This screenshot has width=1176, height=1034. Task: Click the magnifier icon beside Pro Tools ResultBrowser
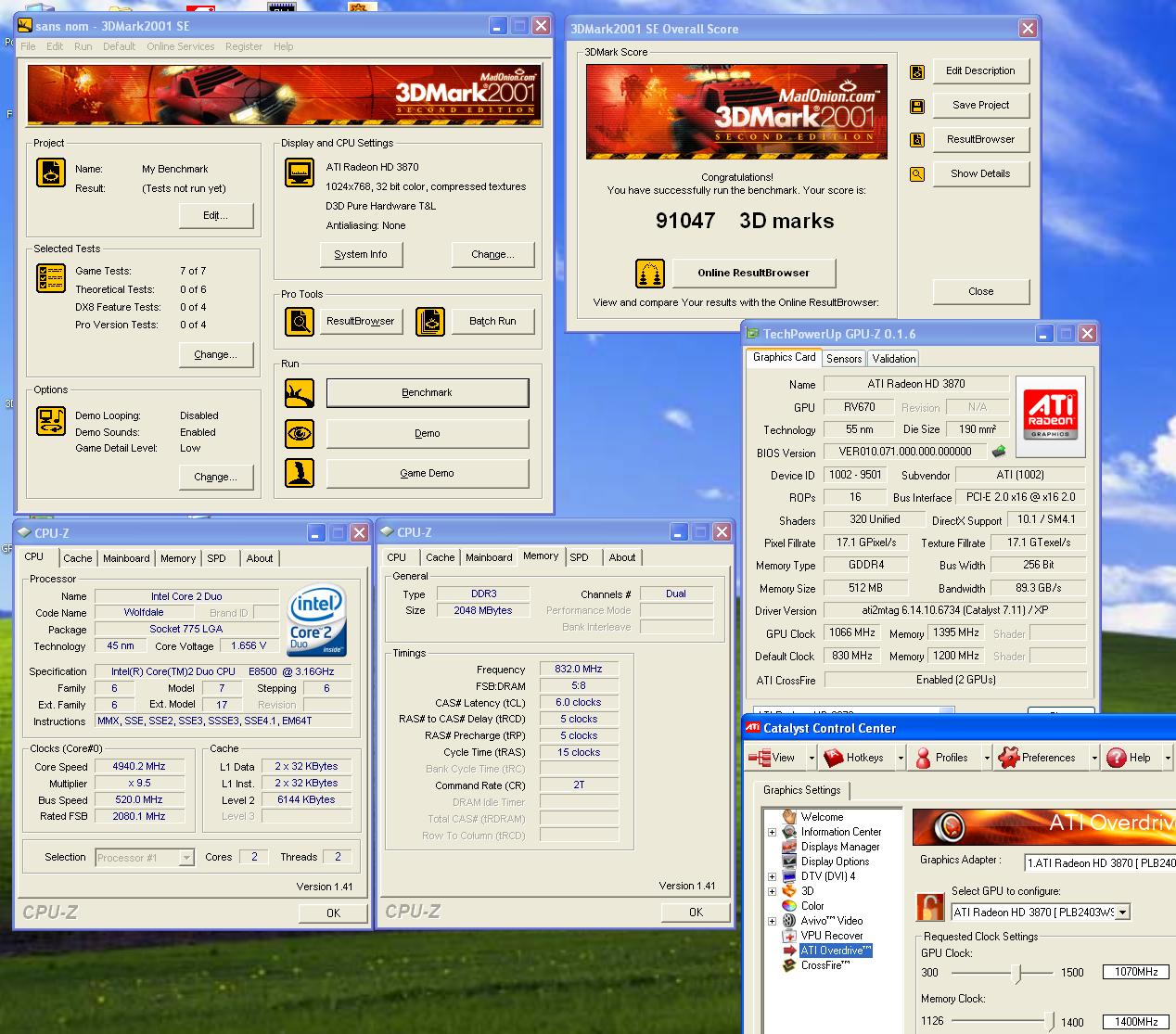[x=300, y=321]
